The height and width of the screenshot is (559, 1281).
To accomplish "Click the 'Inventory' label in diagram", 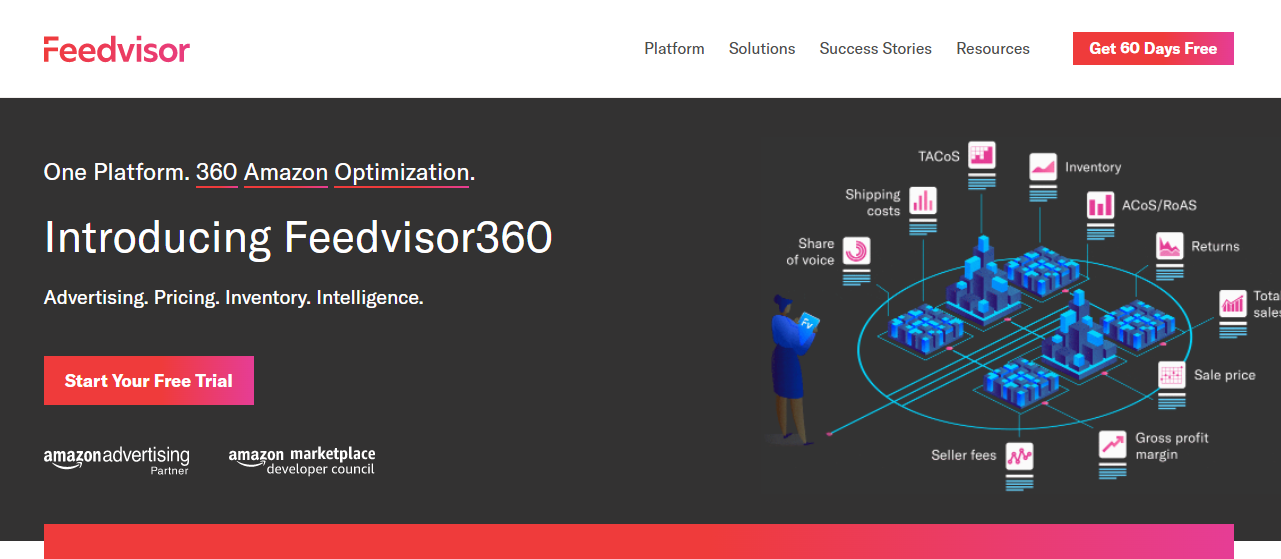I will (1093, 167).
